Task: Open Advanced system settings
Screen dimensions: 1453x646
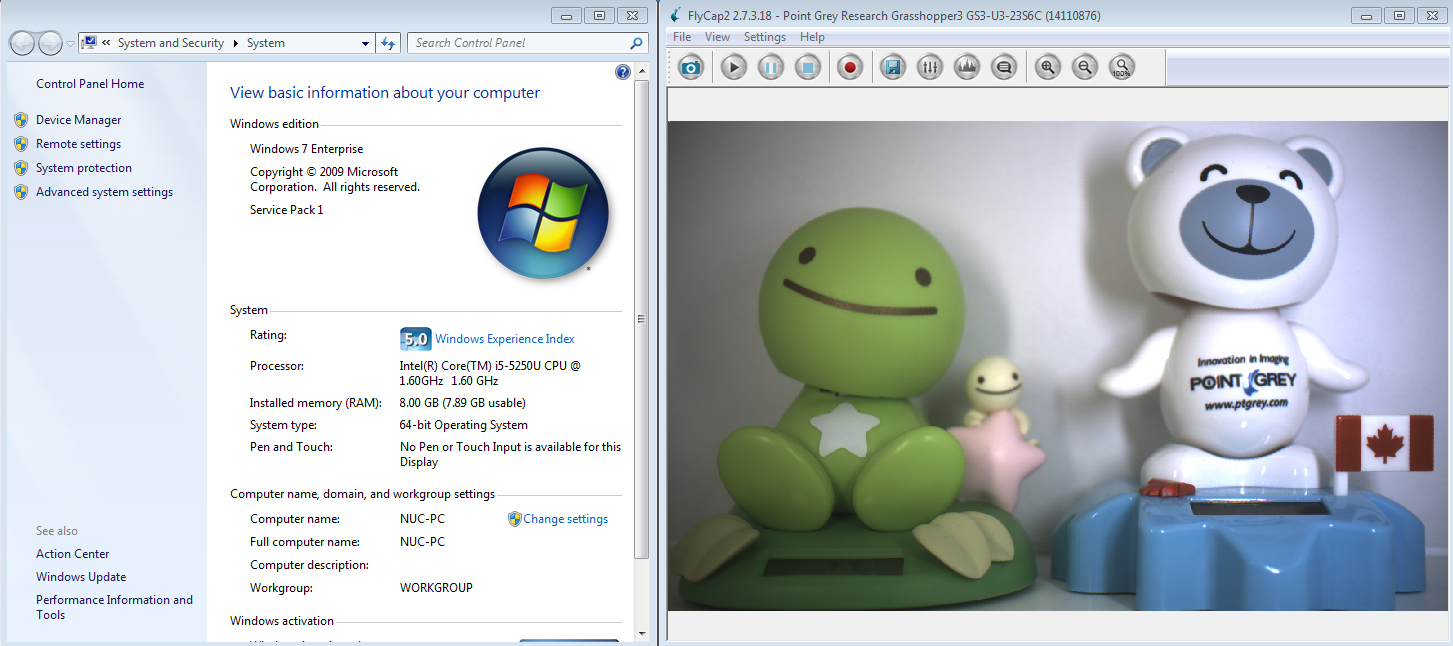Action: click(x=104, y=191)
